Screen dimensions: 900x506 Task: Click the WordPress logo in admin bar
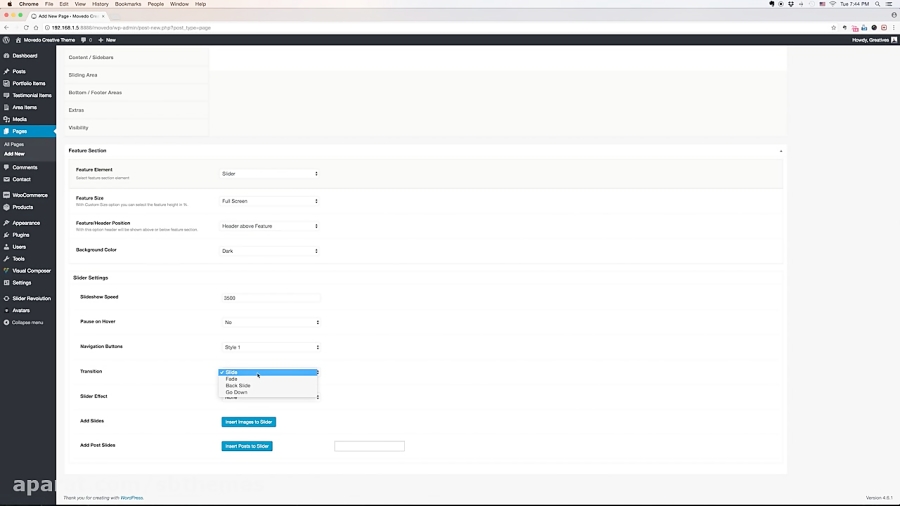click(x=6, y=40)
